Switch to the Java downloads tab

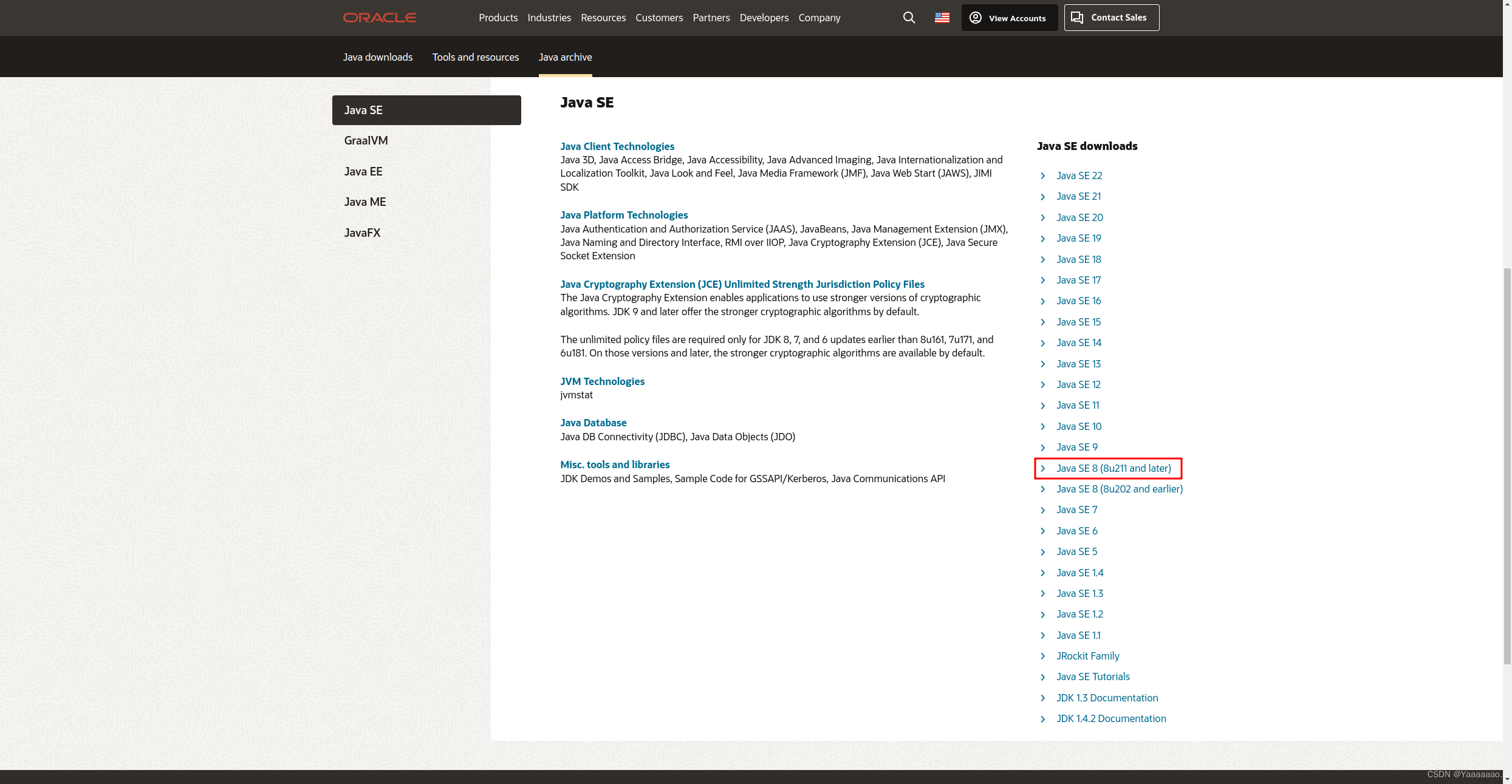click(377, 57)
